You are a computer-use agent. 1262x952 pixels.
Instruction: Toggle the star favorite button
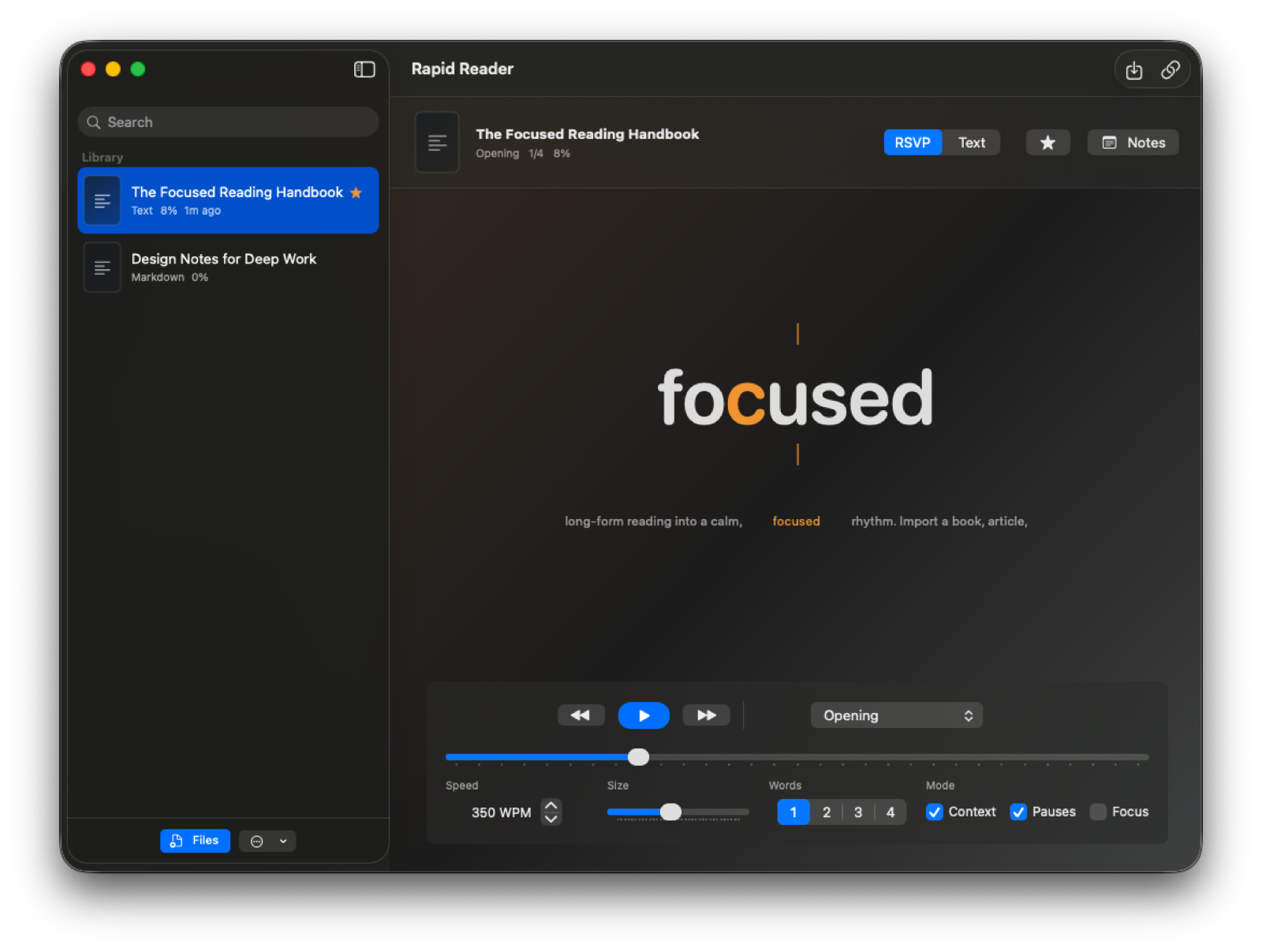coord(1047,143)
